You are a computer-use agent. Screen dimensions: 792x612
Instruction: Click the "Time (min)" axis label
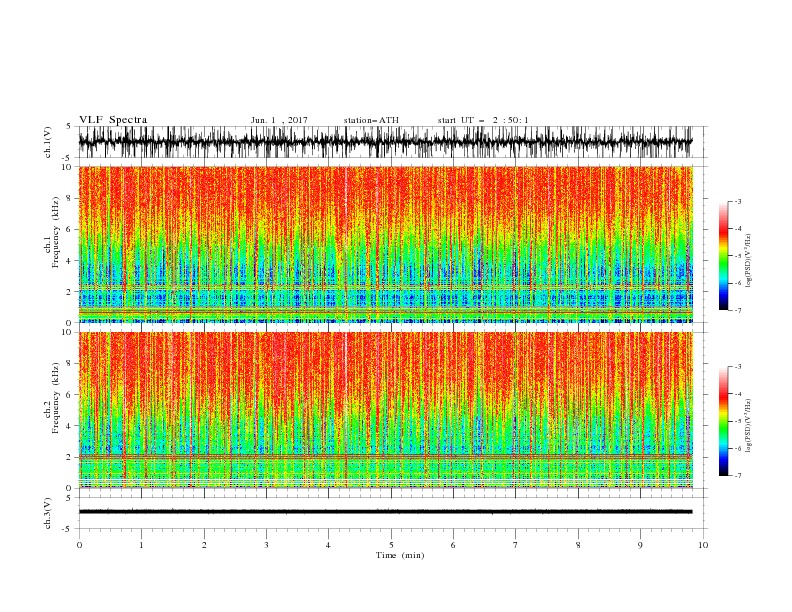[400, 555]
